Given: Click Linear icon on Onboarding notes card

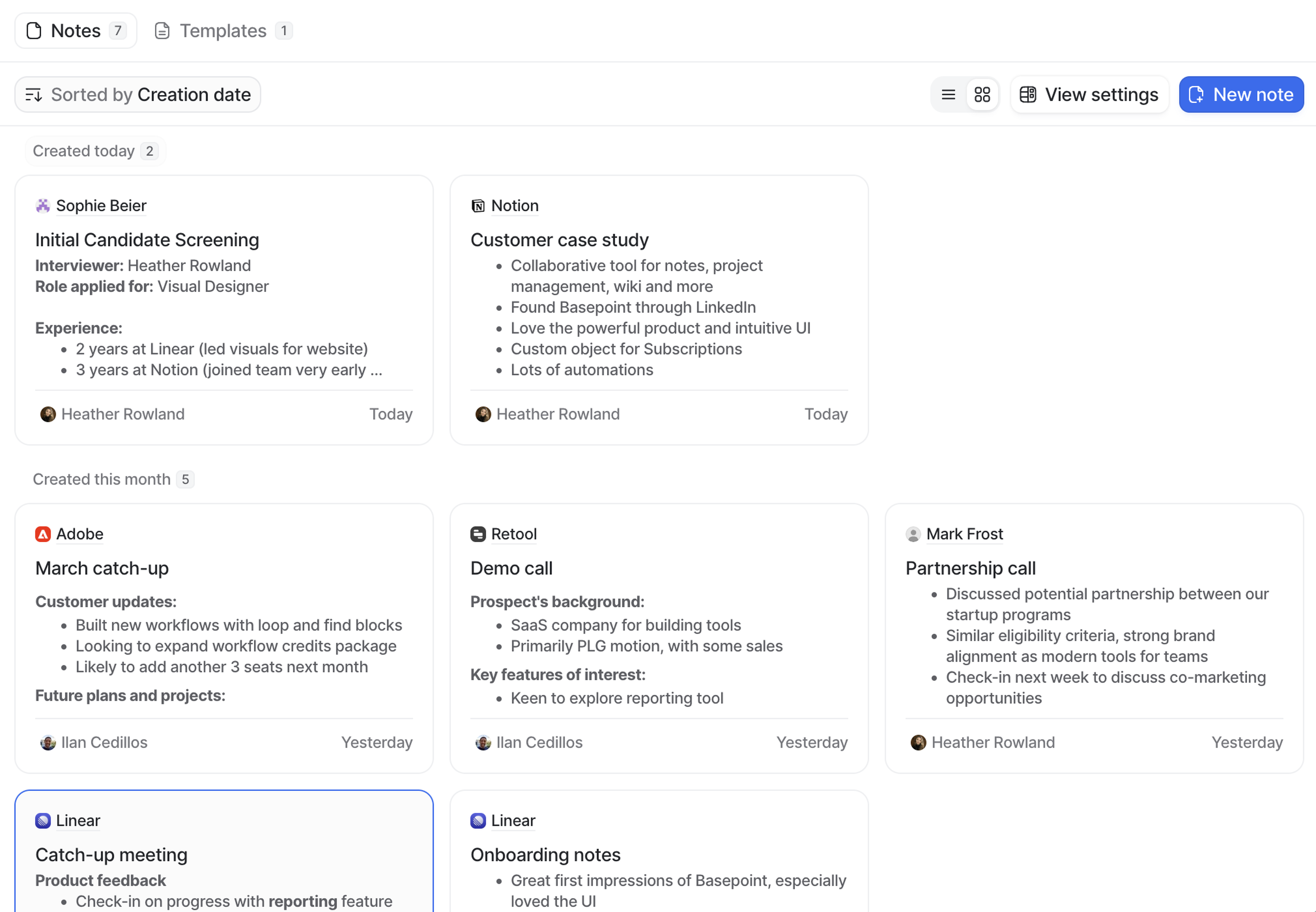Looking at the screenshot, I should pyautogui.click(x=478, y=821).
